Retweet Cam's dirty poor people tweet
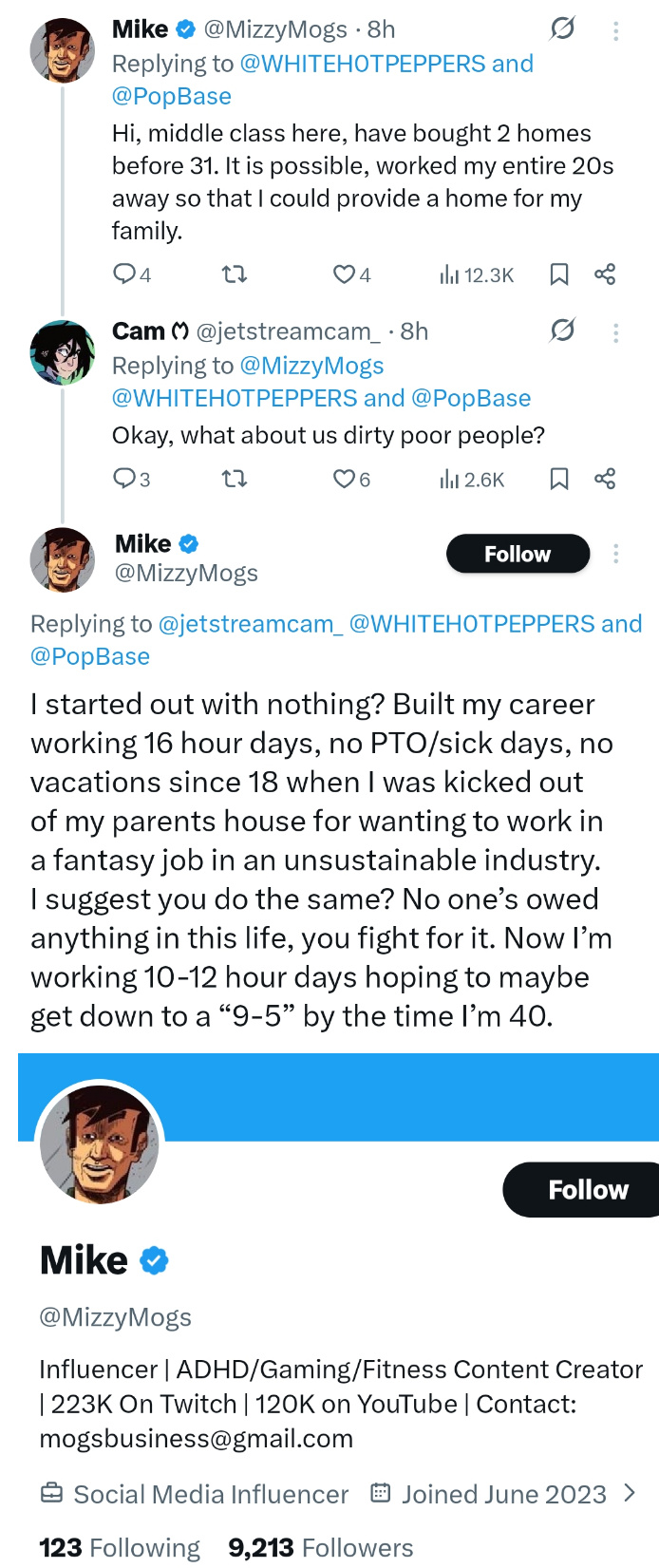This screenshot has width=659, height=1568. [x=234, y=479]
